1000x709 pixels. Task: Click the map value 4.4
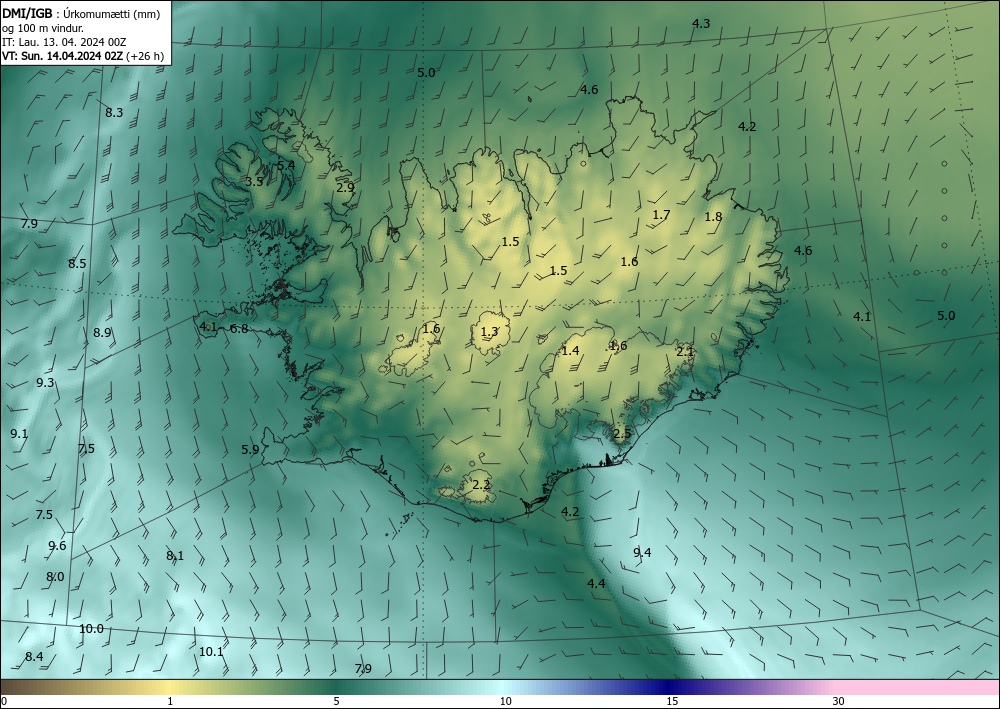click(596, 583)
